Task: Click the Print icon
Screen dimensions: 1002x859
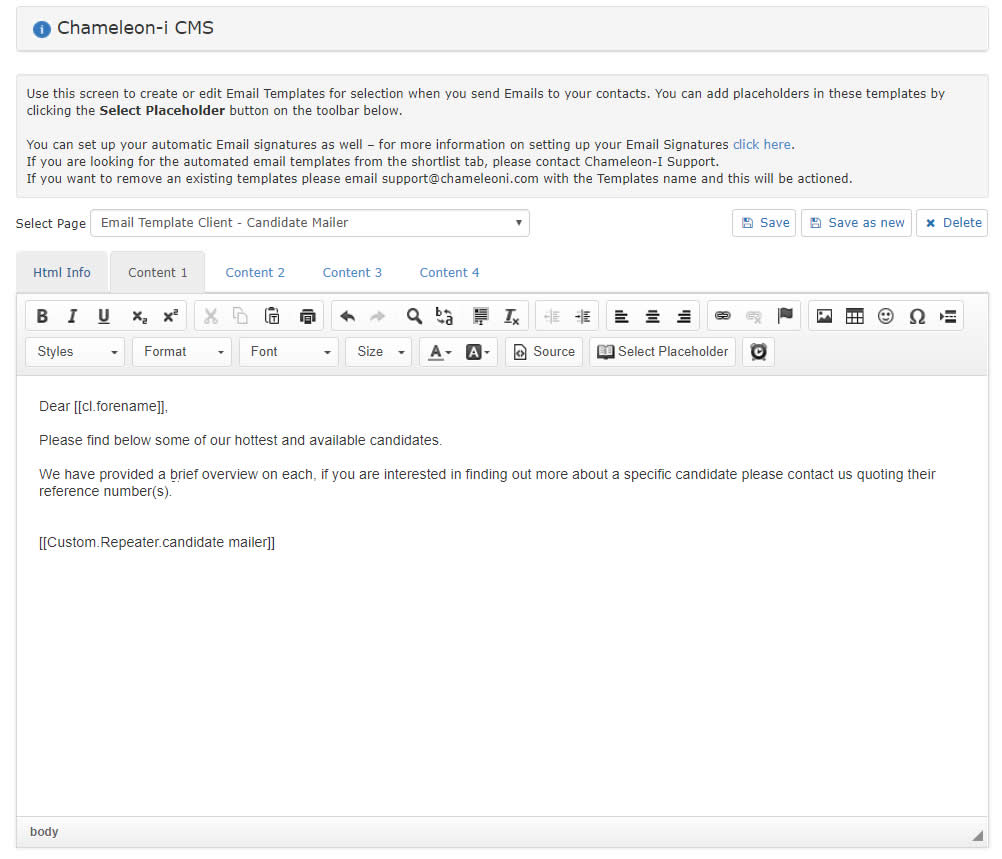Action: [307, 316]
